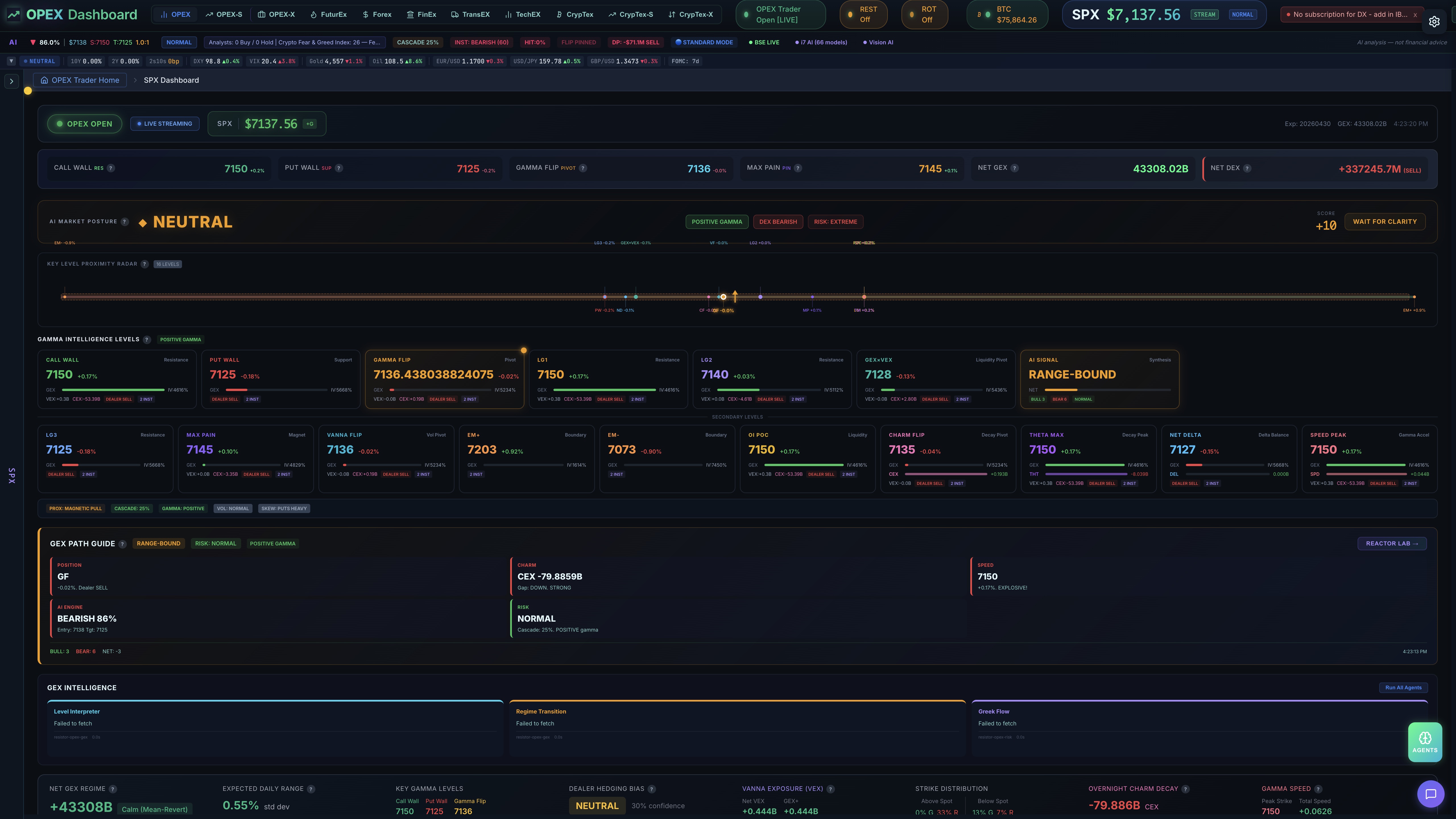The width and height of the screenshot is (1456, 819).
Task: Click the AI Signal NET bull/bear bar
Action: (1107, 390)
